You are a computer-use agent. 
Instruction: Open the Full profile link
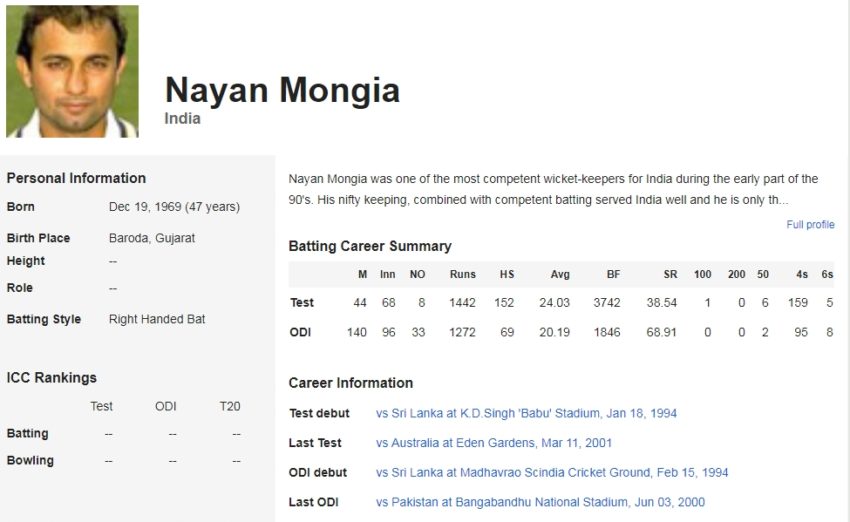810,224
